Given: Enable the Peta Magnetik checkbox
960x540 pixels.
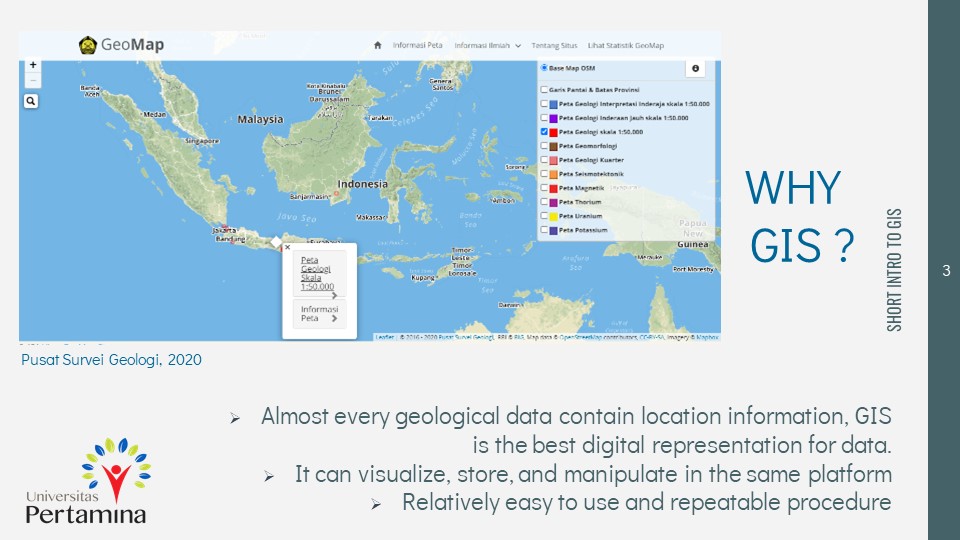Looking at the screenshot, I should click(x=544, y=188).
